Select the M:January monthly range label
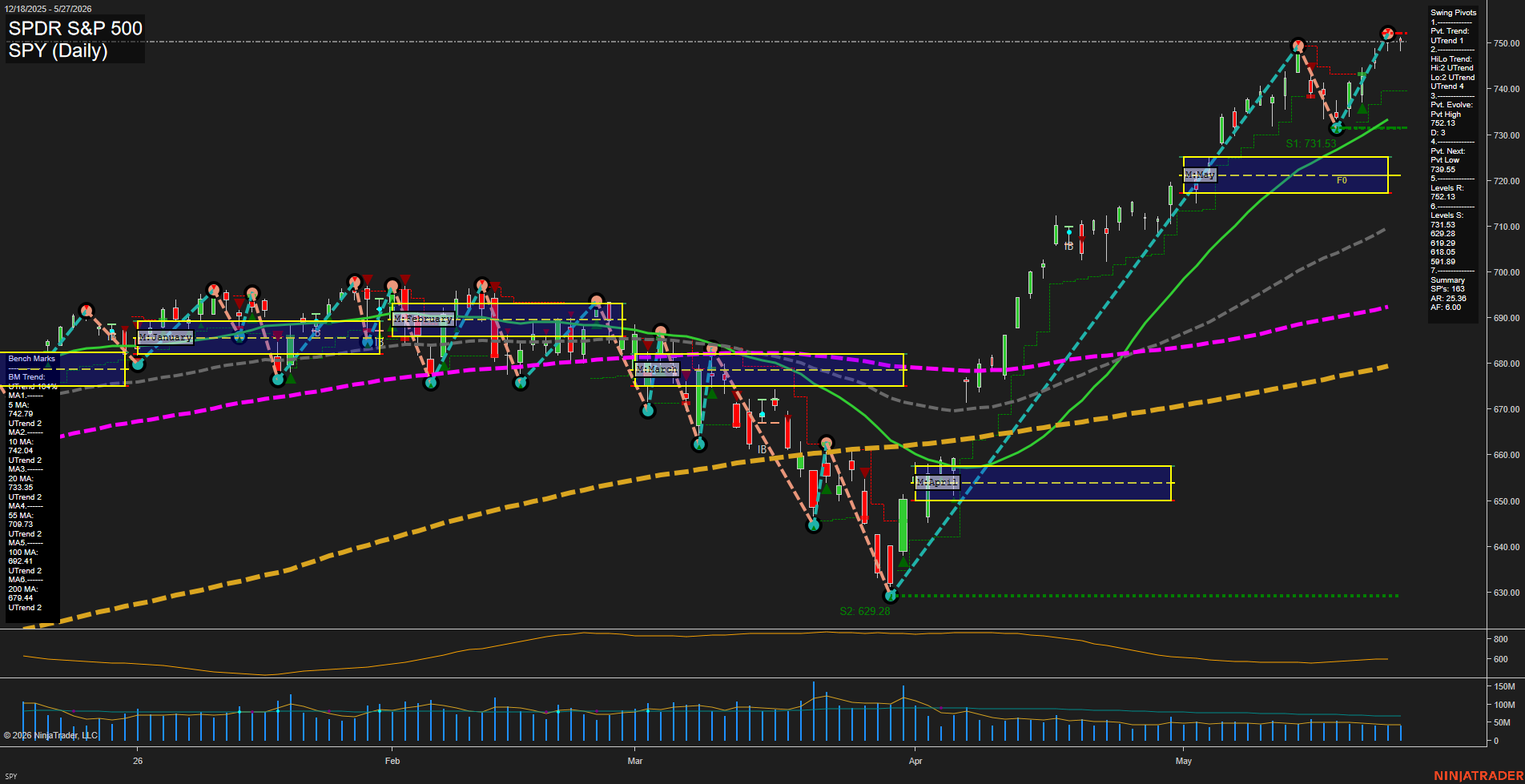Screen dimensions: 1525x784 point(165,337)
